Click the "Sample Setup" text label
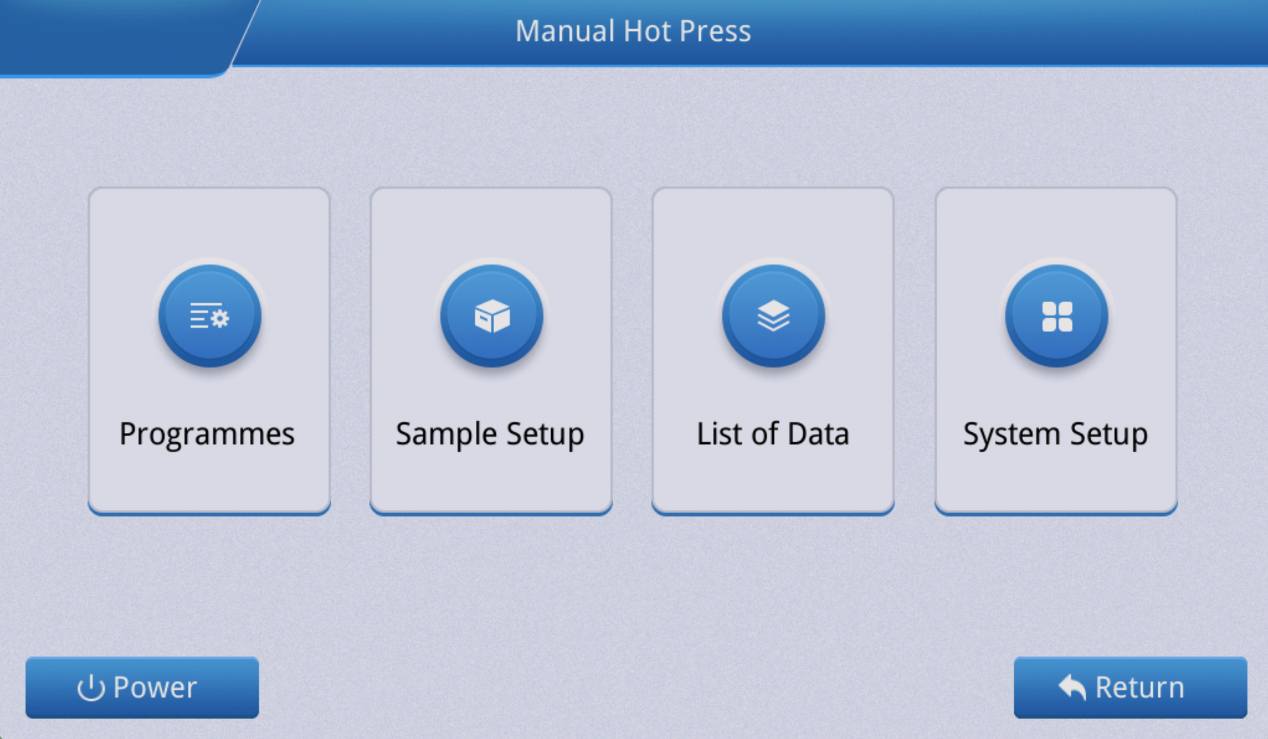Screen dimensions: 1268x739 coord(490,434)
